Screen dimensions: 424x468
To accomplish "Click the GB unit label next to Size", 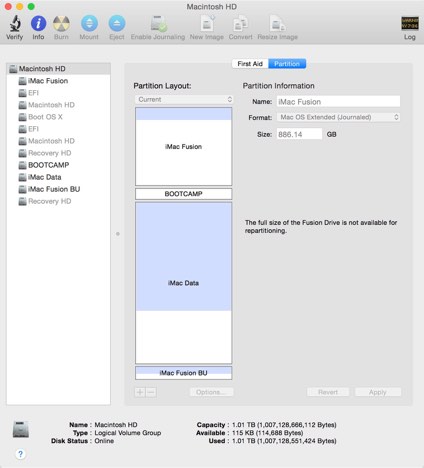I will 331,134.
